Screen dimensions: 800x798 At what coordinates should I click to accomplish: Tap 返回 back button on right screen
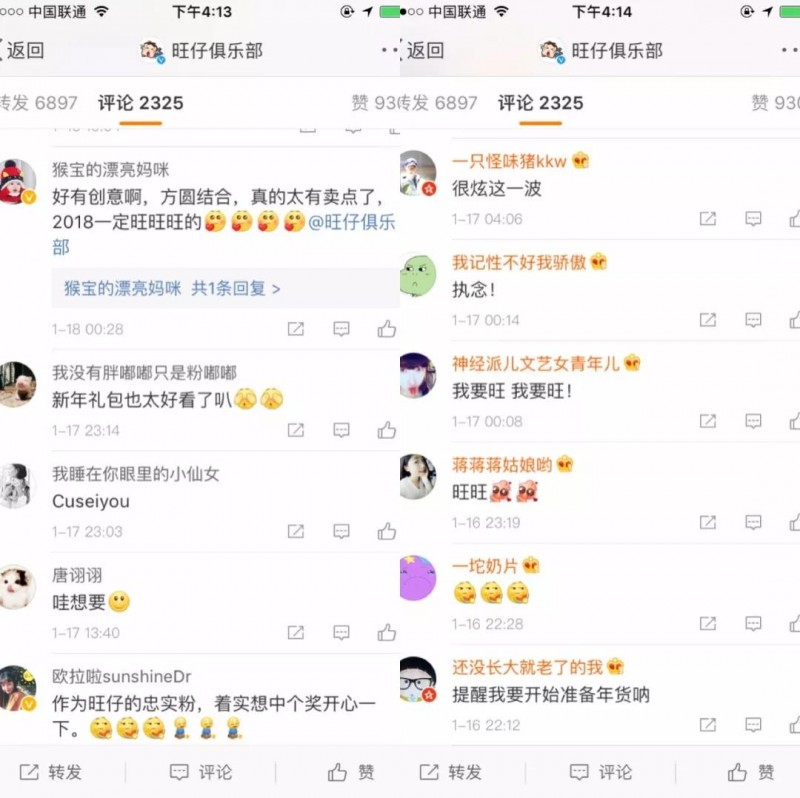click(x=421, y=51)
